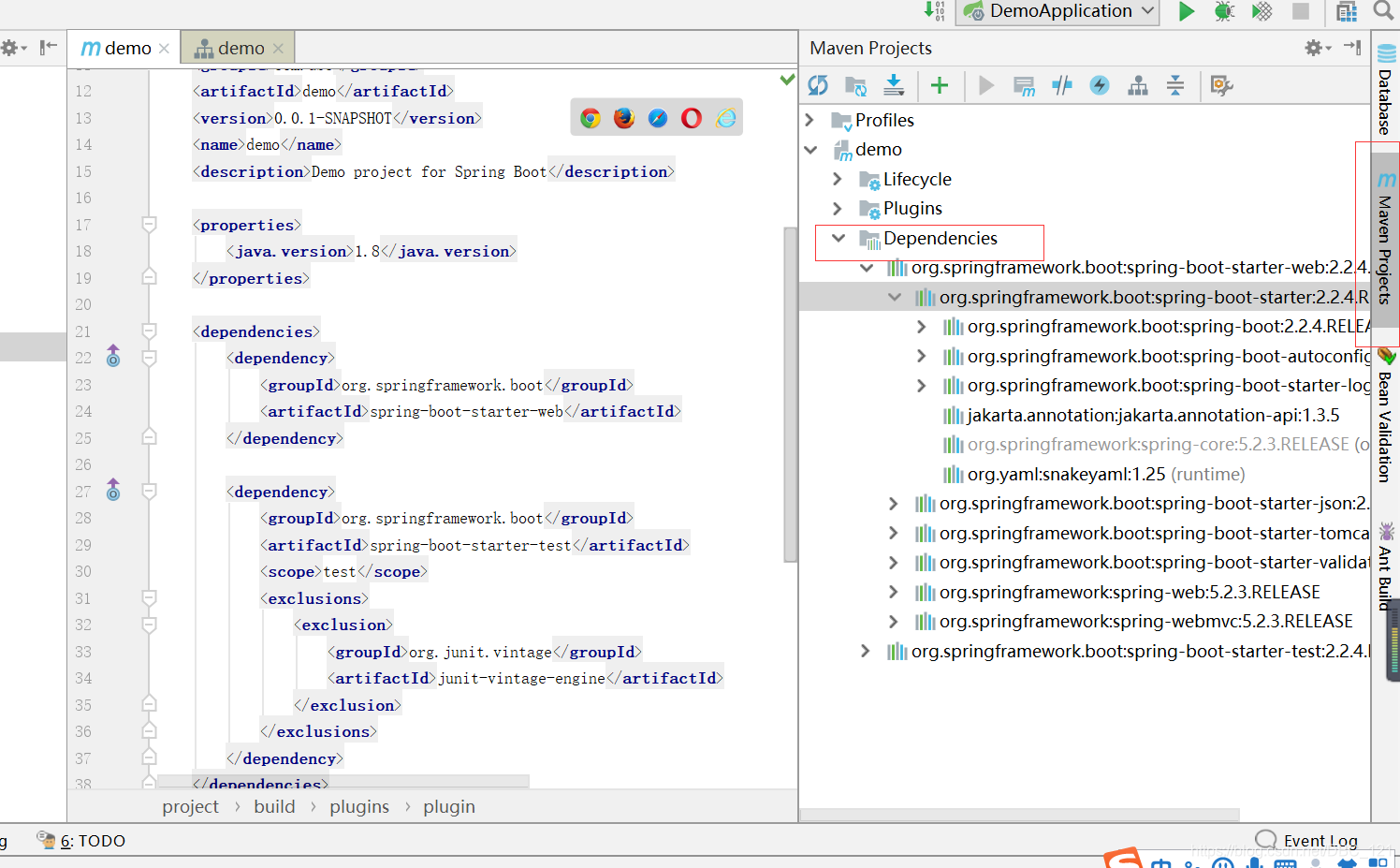
Task: Select jakarta.annotation-api:1.3.5 dependency
Action: tap(1141, 415)
